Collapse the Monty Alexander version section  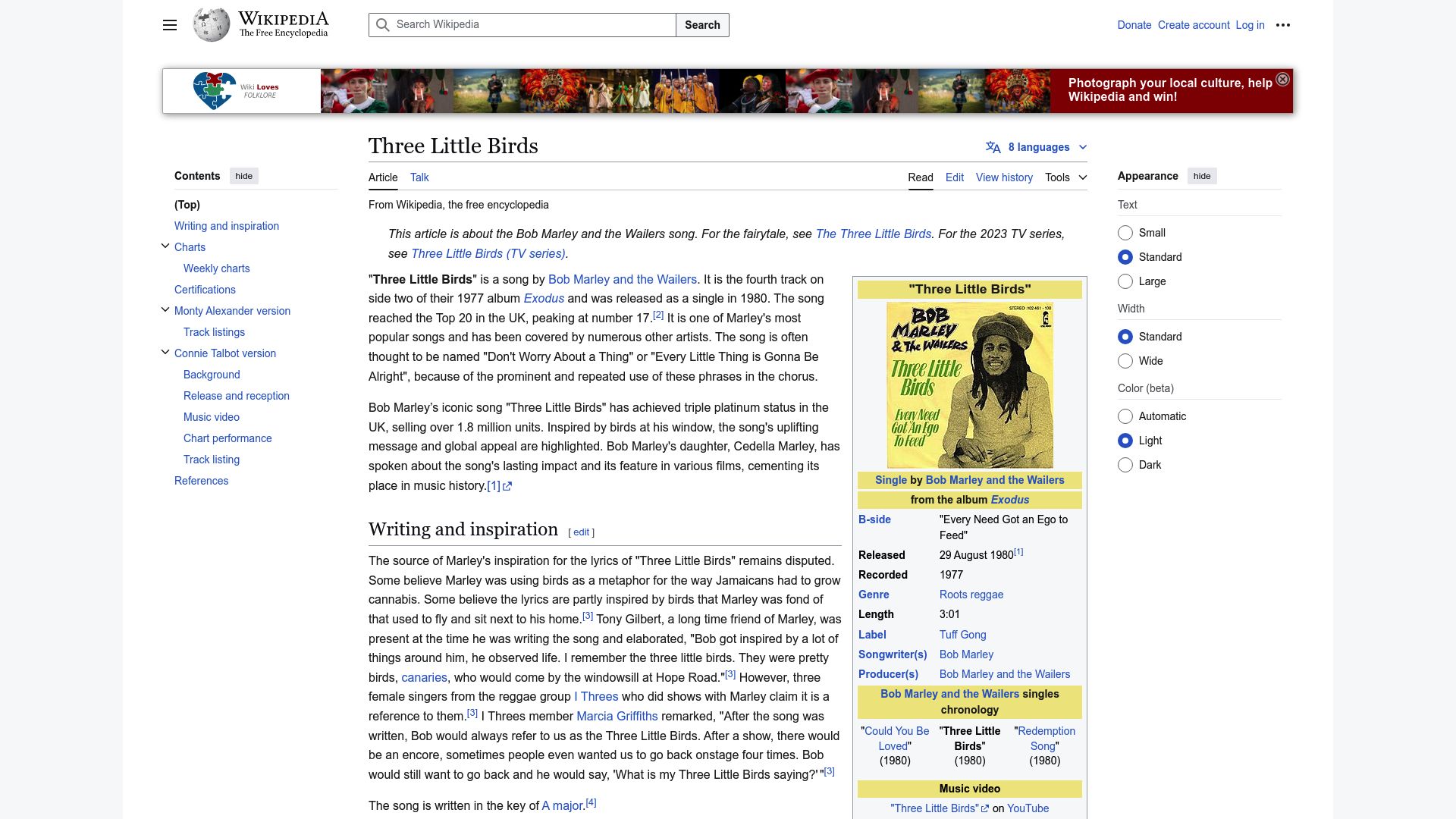165,309
